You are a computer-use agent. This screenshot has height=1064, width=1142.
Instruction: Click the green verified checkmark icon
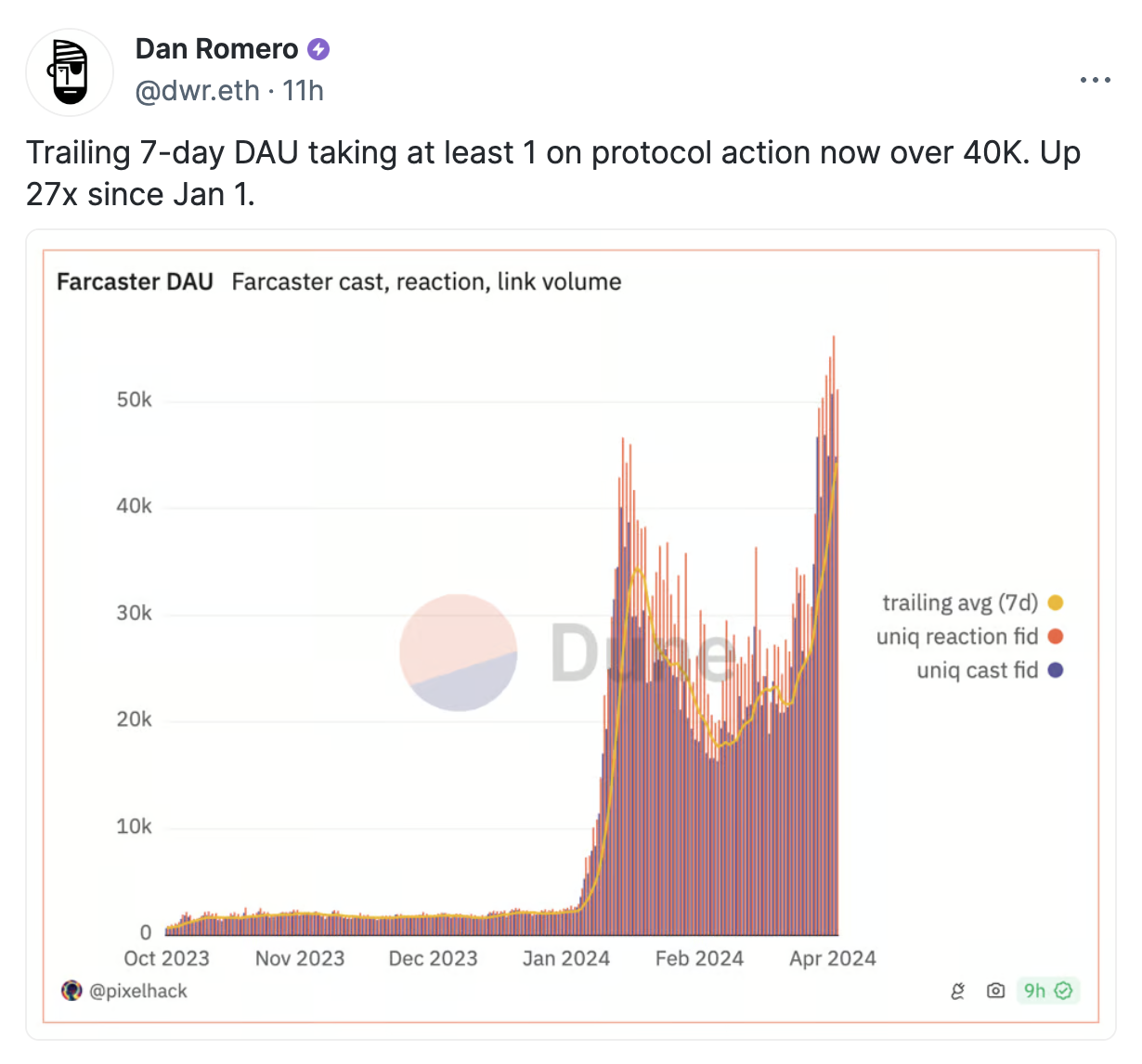[1064, 991]
